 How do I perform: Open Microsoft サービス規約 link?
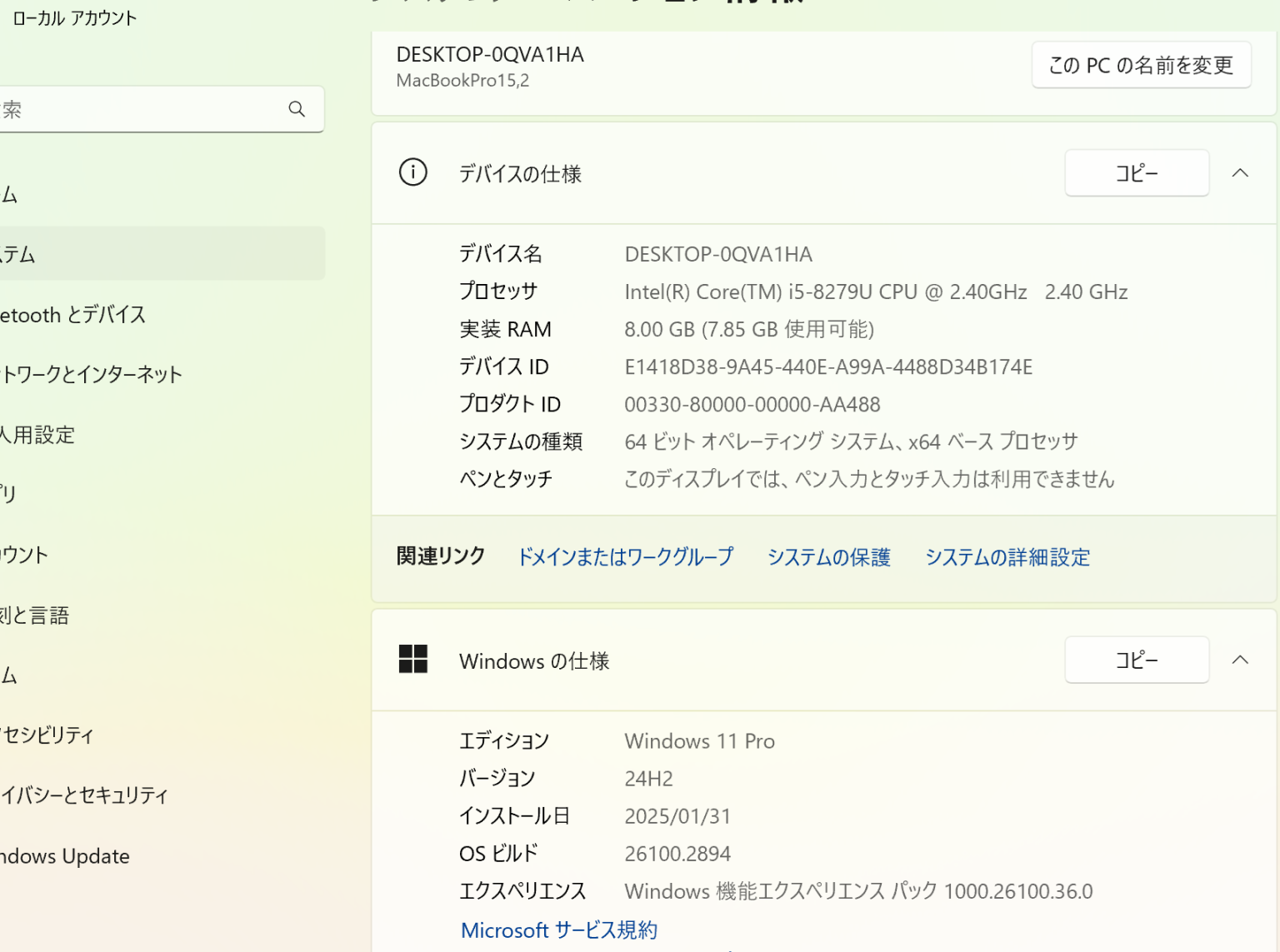[558, 930]
